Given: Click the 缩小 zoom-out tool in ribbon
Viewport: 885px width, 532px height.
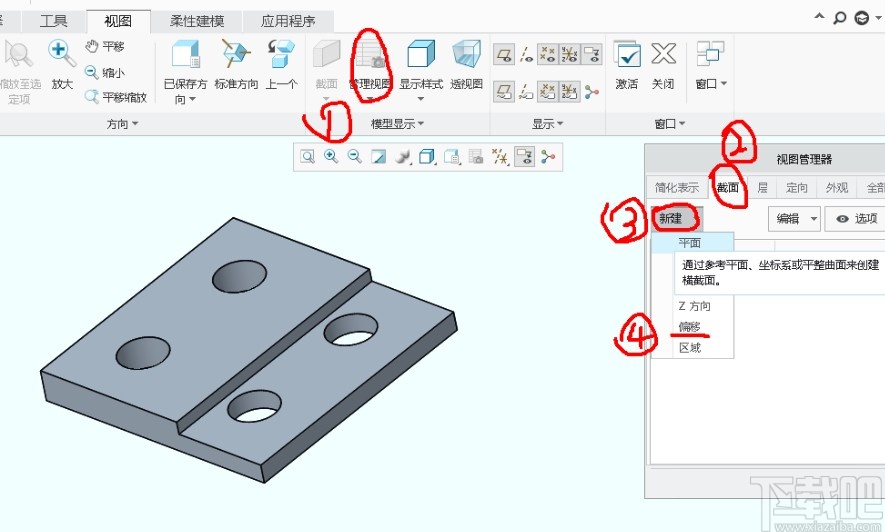Looking at the screenshot, I should tap(104, 72).
